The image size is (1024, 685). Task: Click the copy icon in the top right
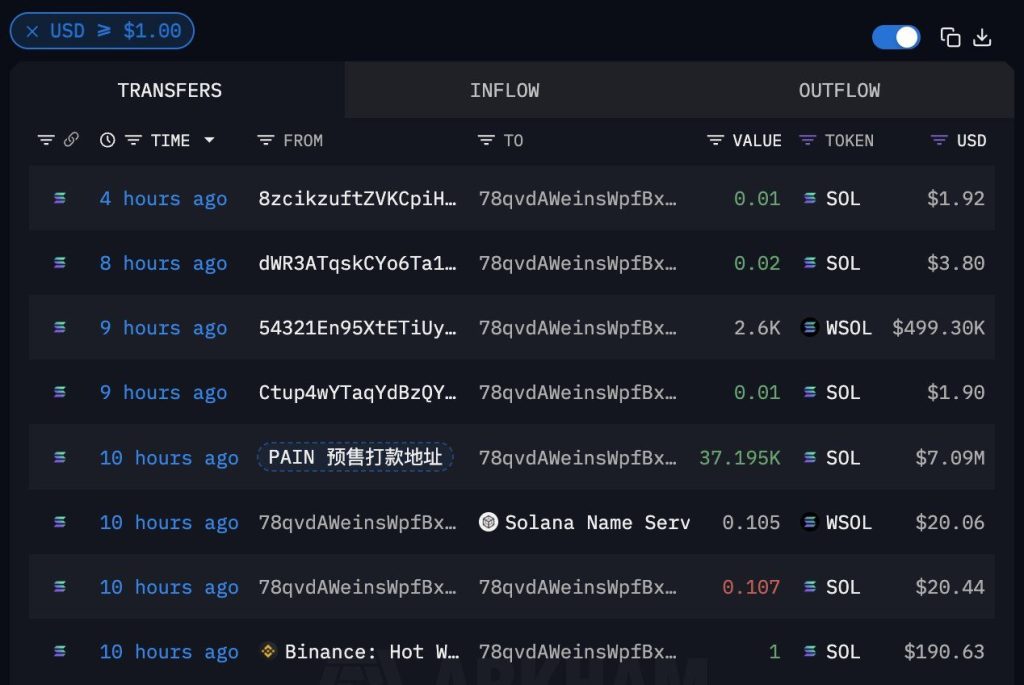pyautogui.click(x=950, y=36)
